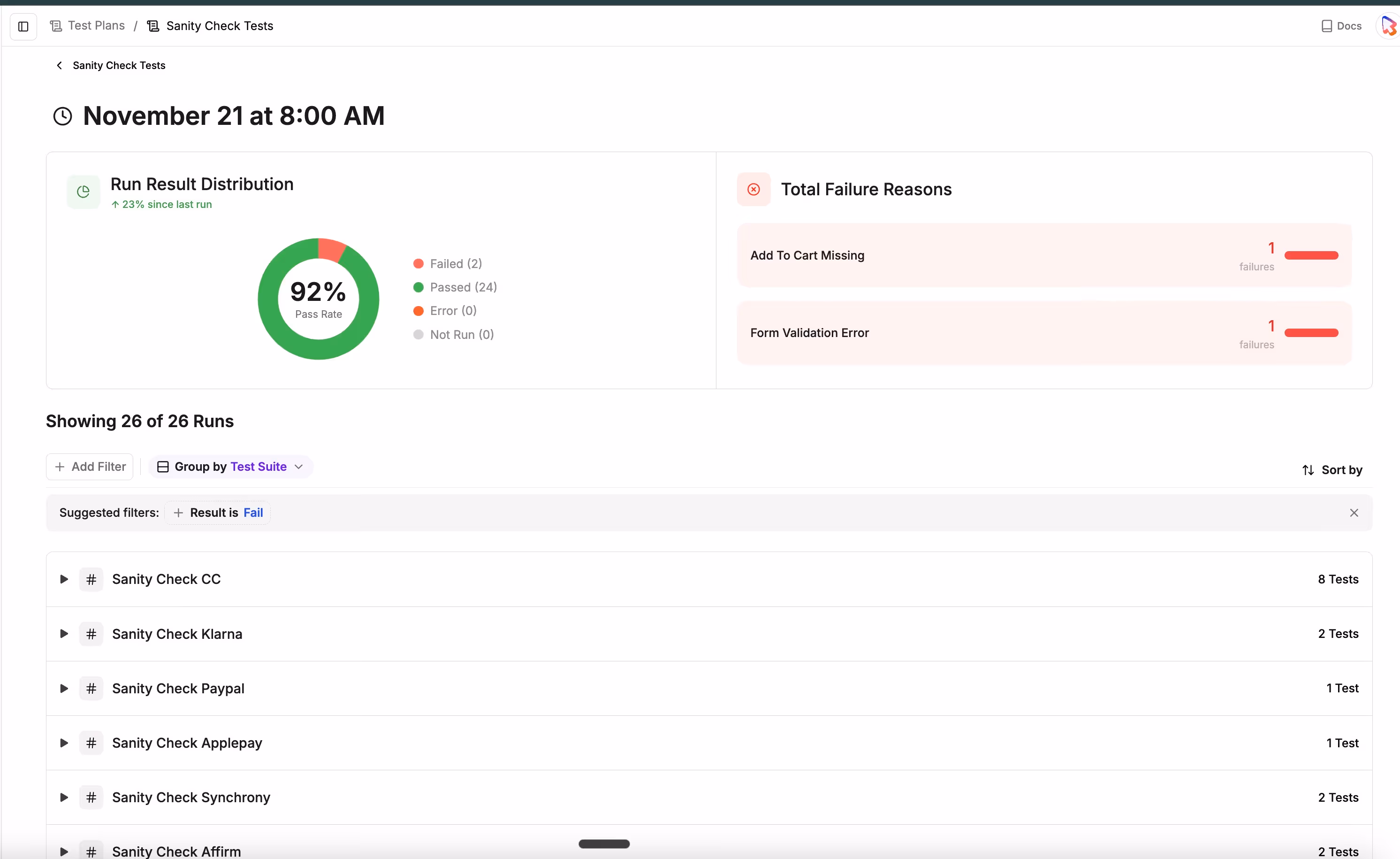Click the user avatar in top right
This screenshot has width=1400, height=859.
tap(1388, 26)
